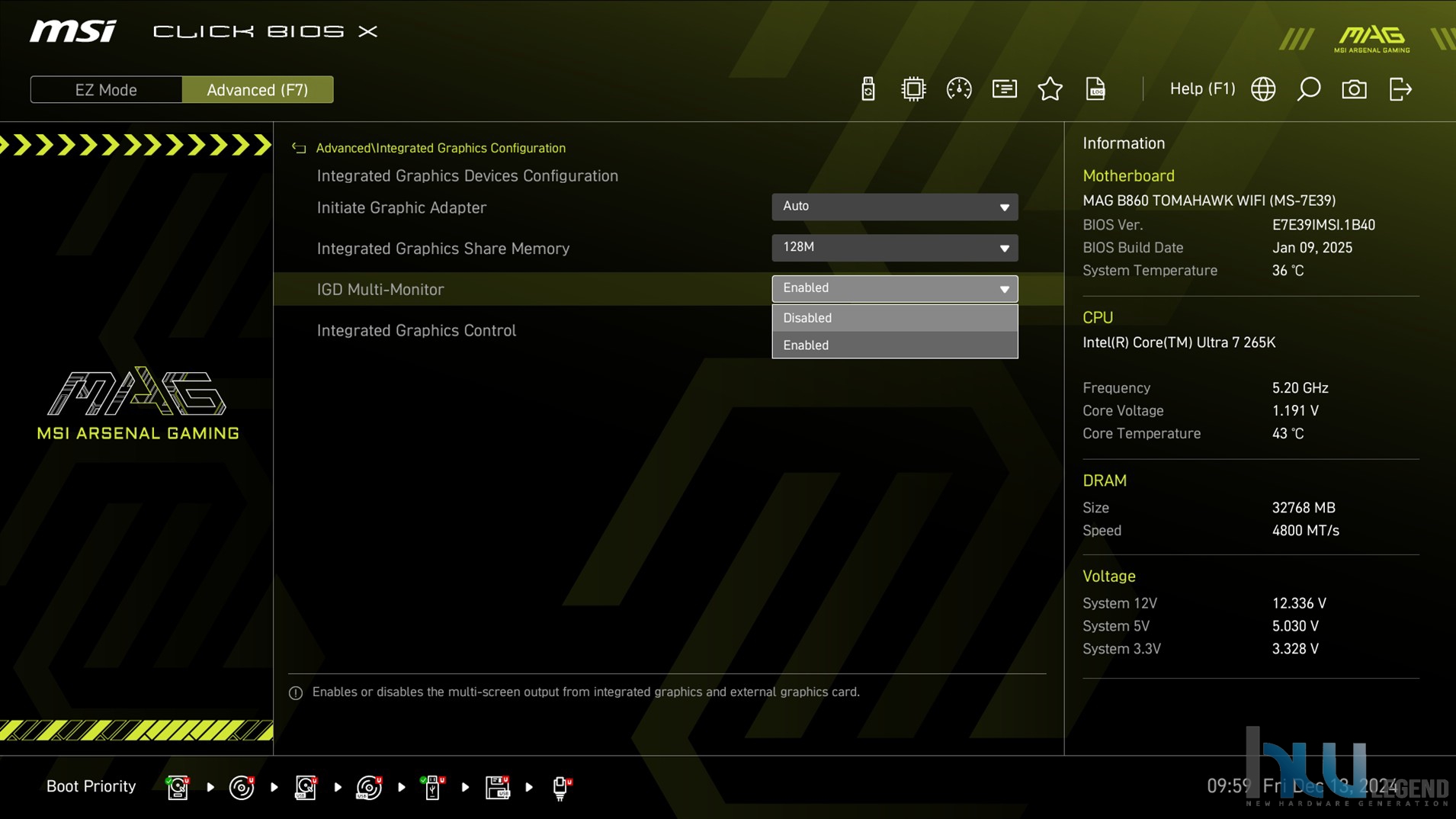Viewport: 1456px width, 819px height.
Task: Select the IGD Multi-Monitor row label
Action: pos(380,290)
